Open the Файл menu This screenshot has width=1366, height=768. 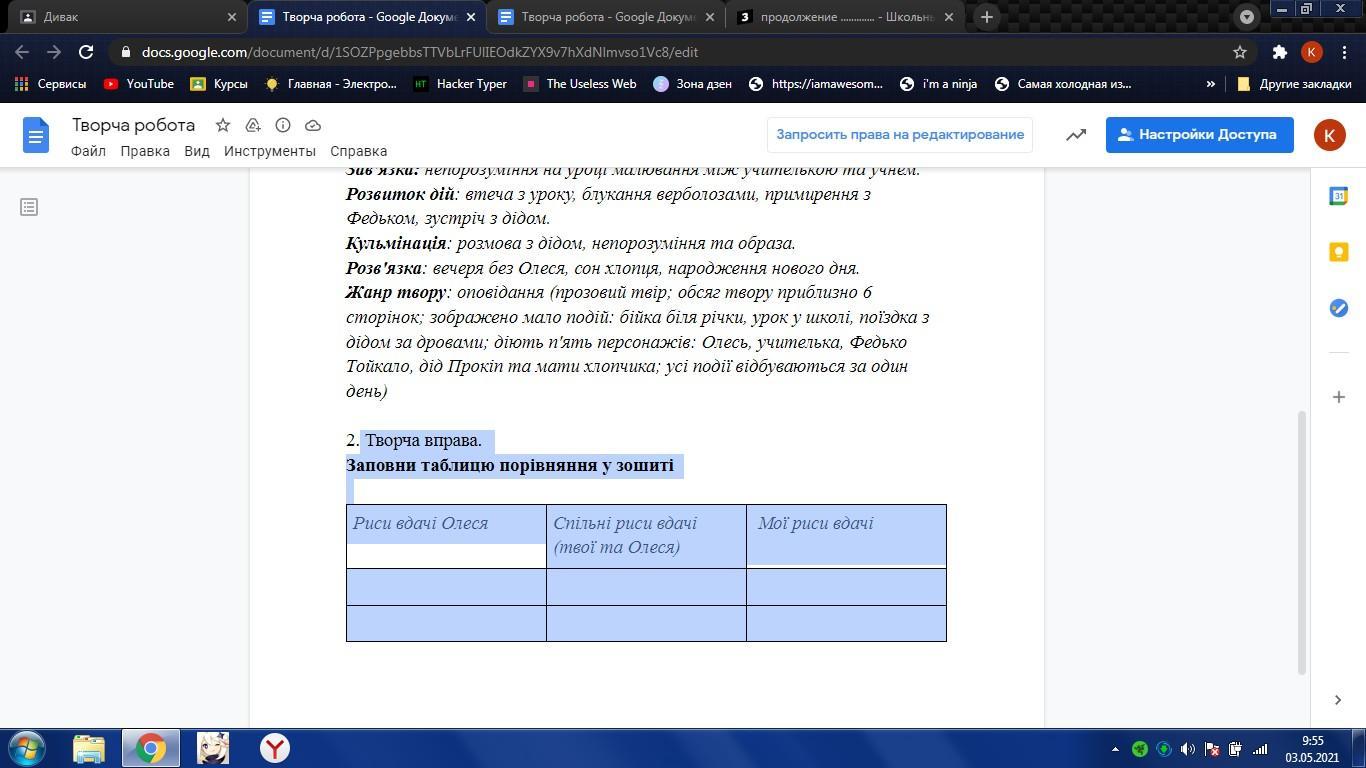[88, 151]
